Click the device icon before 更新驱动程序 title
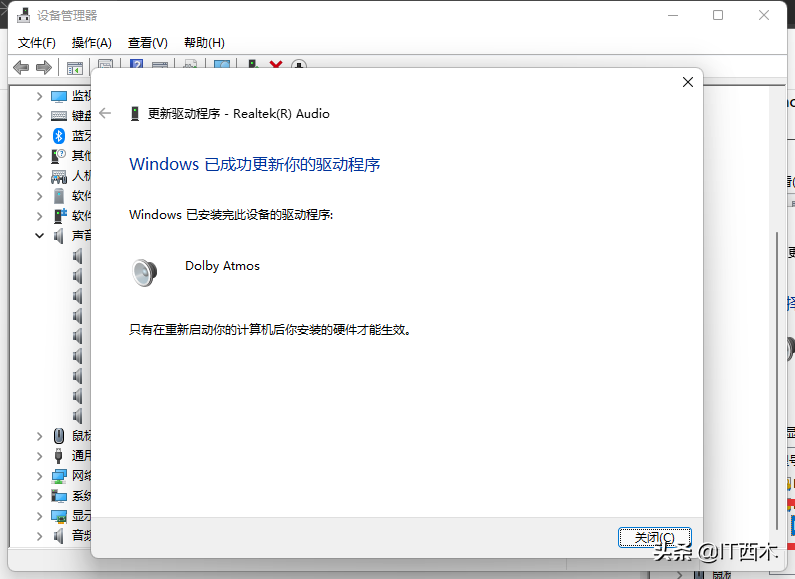Screen dimensions: 795x579 [135, 114]
